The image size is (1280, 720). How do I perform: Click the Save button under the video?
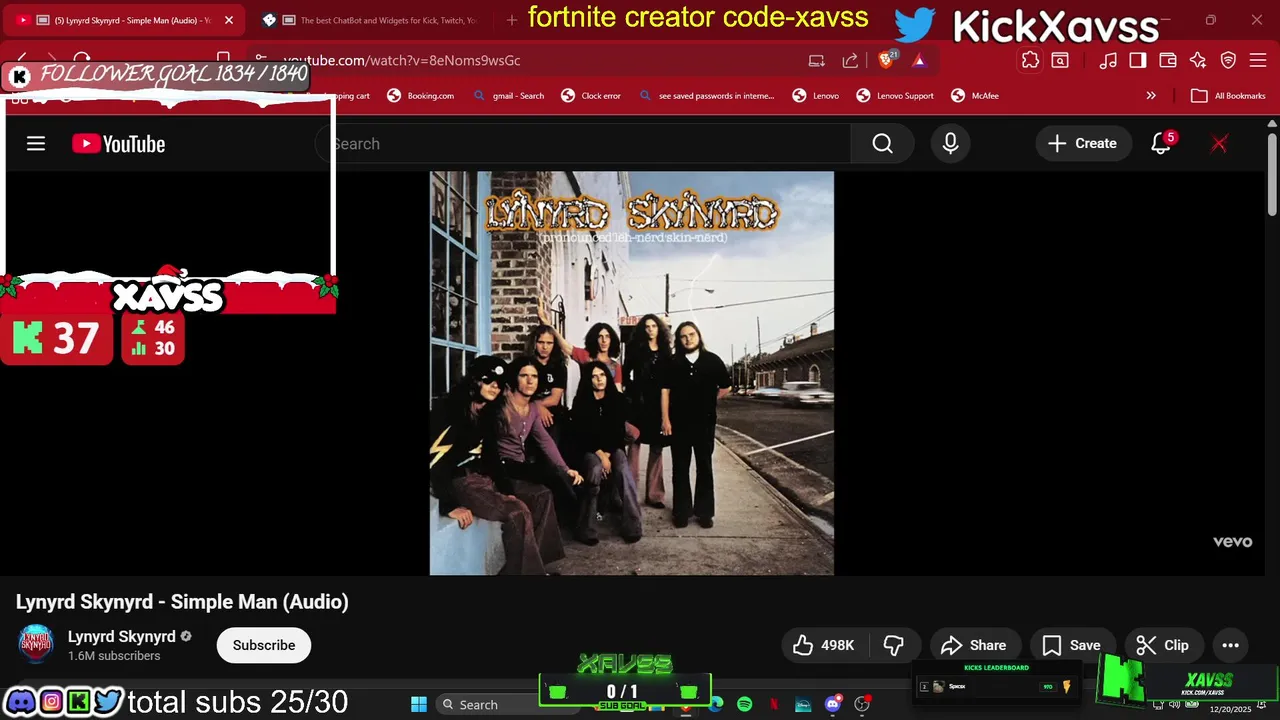pyautogui.click(x=1071, y=645)
